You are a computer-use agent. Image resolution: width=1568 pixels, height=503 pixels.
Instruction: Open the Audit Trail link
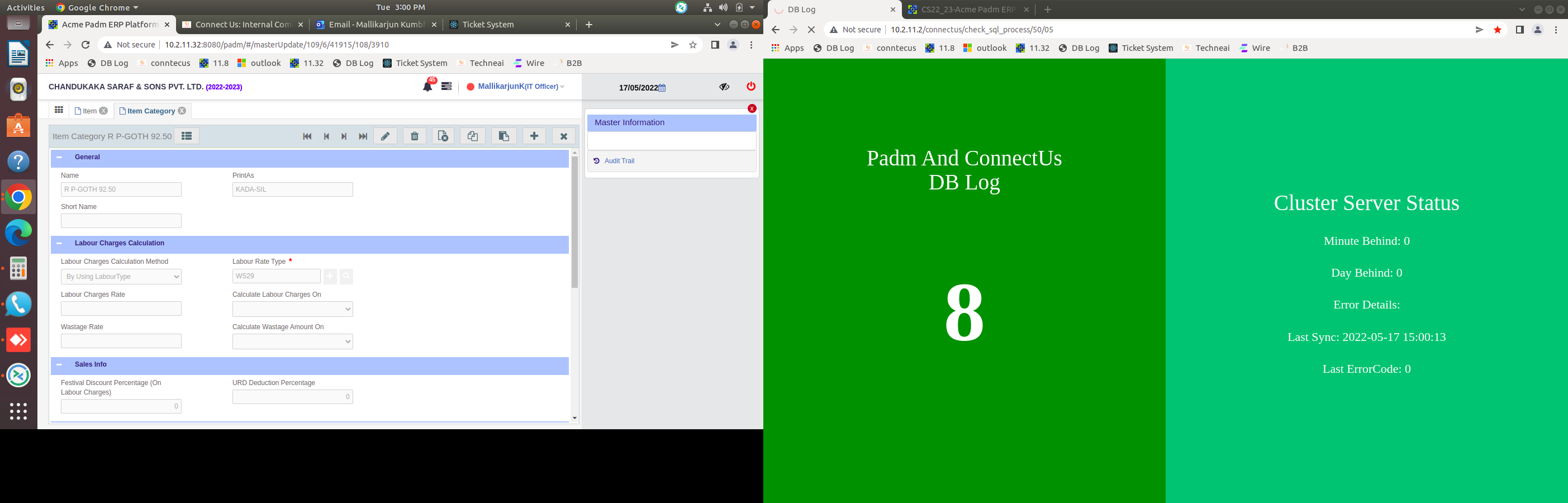[x=619, y=161]
